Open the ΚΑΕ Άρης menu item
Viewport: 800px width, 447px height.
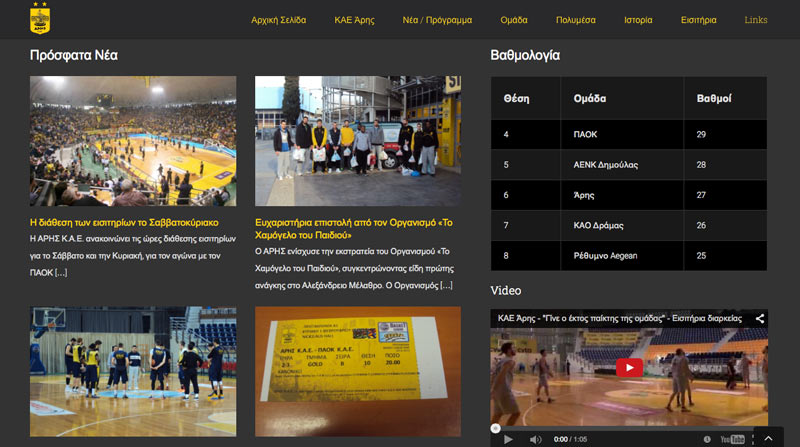click(x=354, y=20)
